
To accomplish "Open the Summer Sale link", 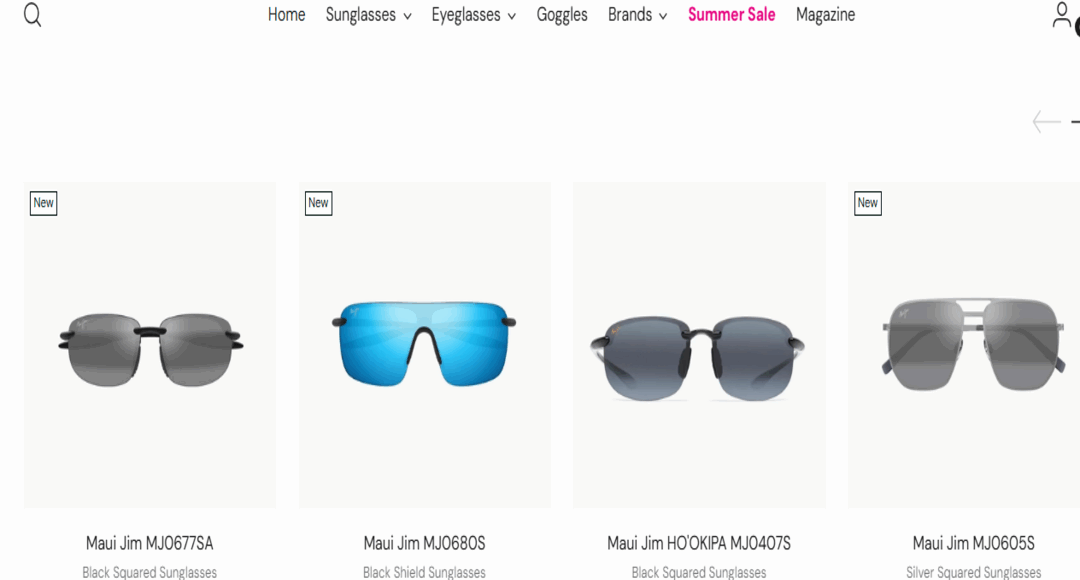I will 731,14.
